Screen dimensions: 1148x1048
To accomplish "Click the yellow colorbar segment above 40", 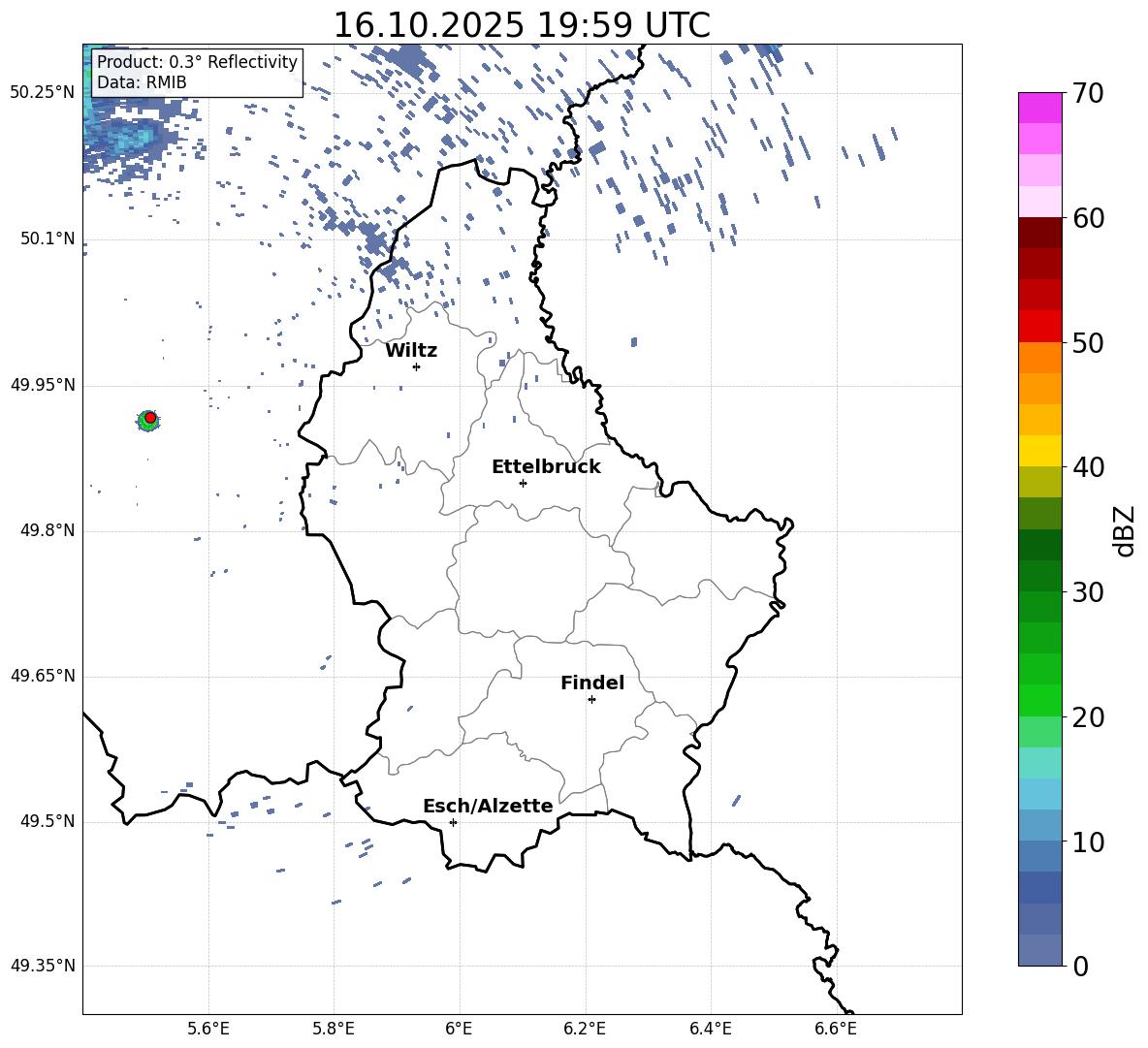I will pyautogui.click(x=1039, y=451).
